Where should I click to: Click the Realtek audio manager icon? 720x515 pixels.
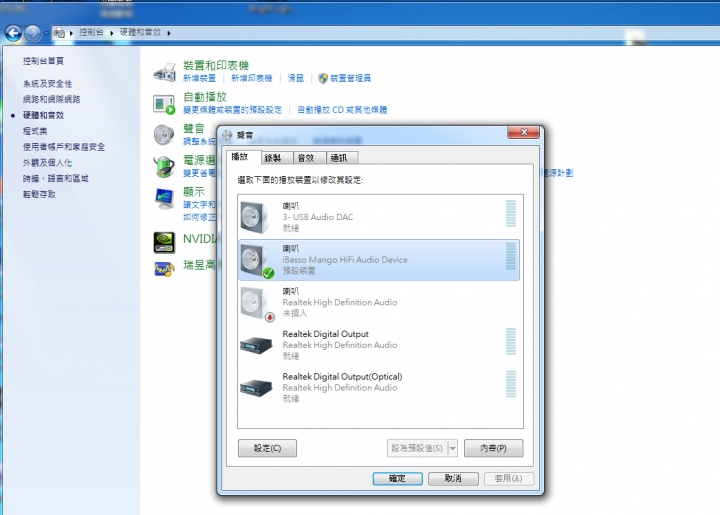point(164,269)
